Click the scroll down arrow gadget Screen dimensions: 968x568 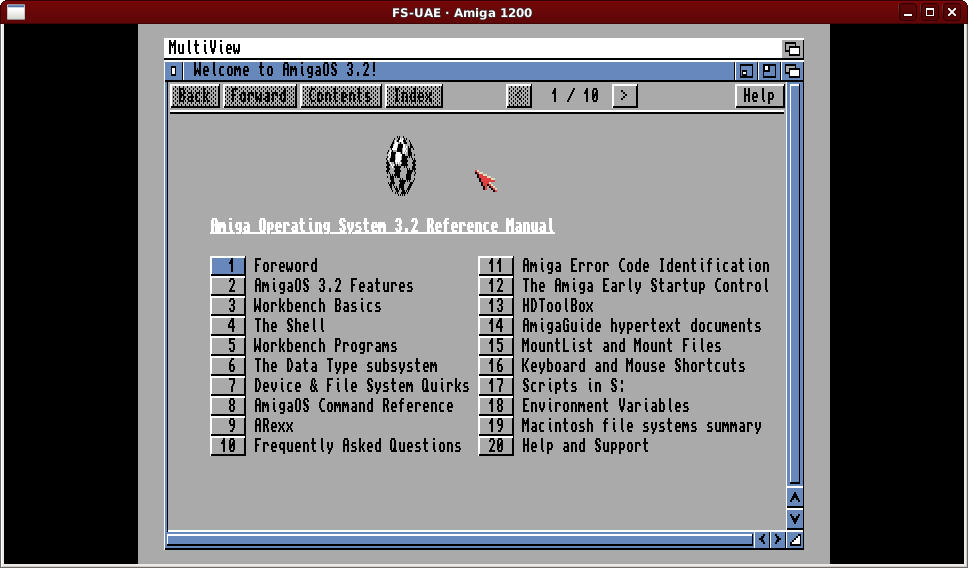(x=795, y=519)
